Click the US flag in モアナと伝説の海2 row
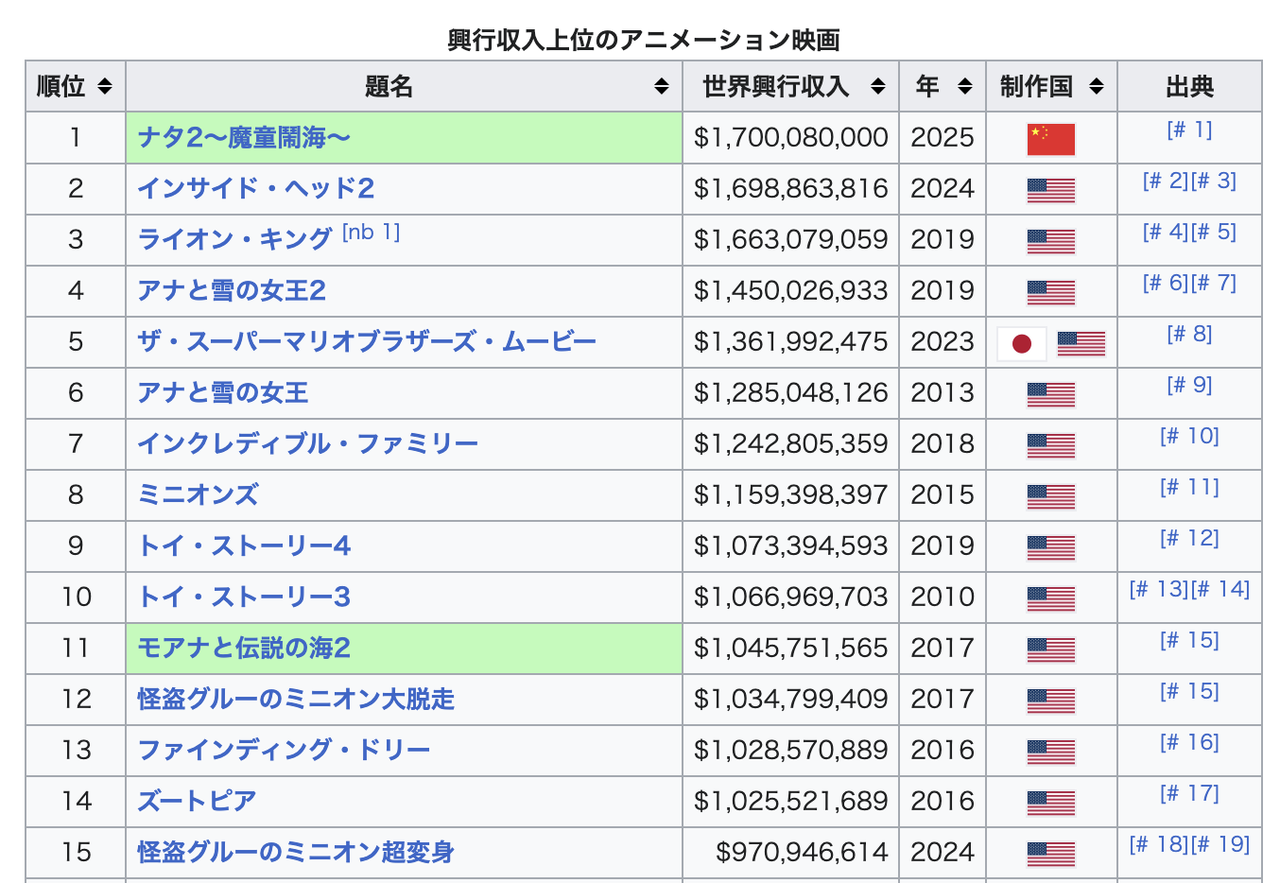The height and width of the screenshot is (883, 1280). (x=1051, y=649)
